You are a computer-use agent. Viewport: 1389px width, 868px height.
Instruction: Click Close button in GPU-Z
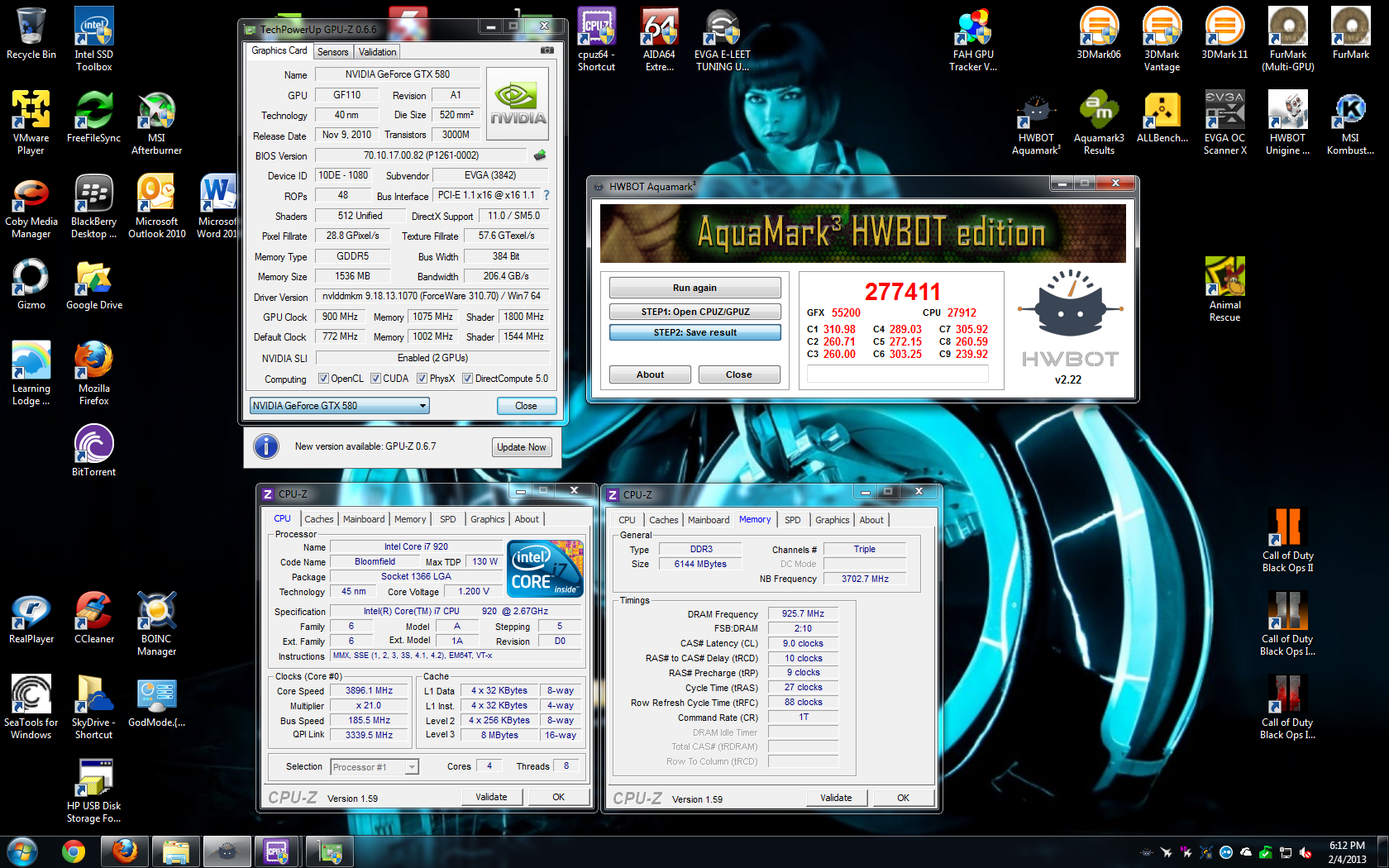pos(527,406)
